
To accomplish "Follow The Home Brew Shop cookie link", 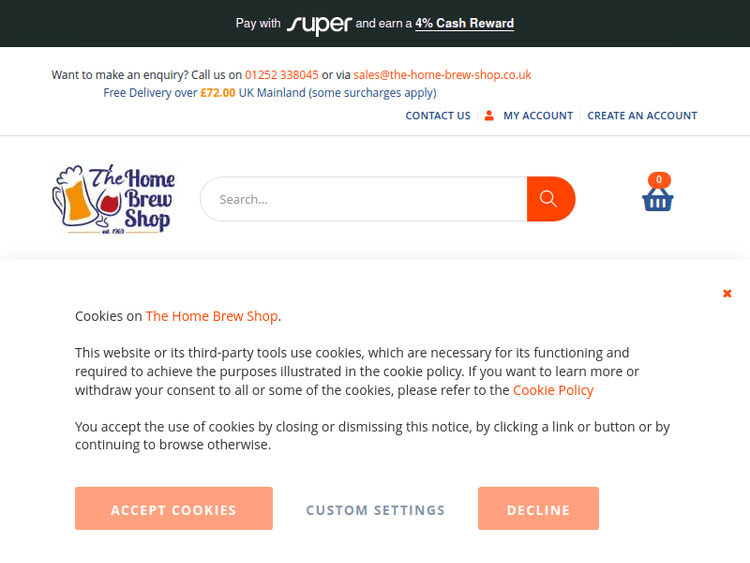I will point(212,316).
